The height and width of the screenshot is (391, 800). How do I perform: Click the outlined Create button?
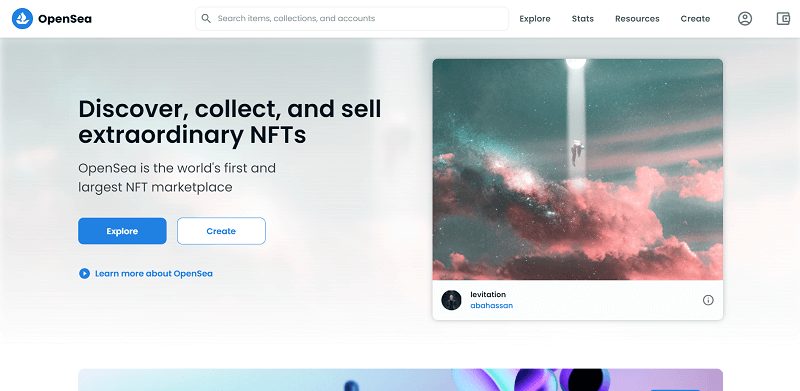(x=221, y=231)
